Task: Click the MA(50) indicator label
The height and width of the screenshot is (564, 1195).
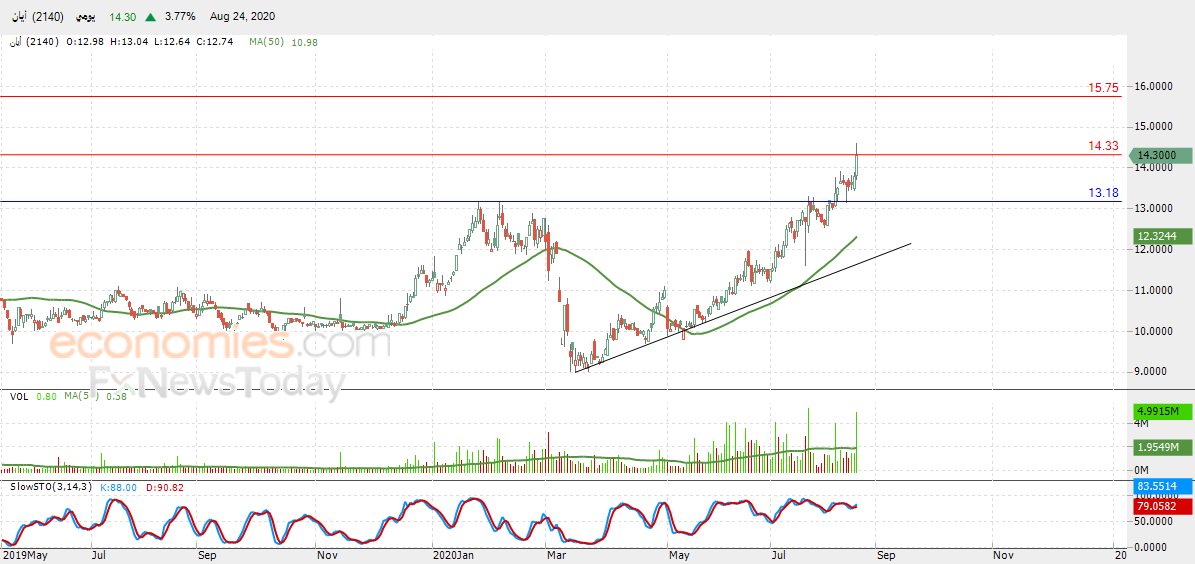Action: pyautogui.click(x=266, y=42)
